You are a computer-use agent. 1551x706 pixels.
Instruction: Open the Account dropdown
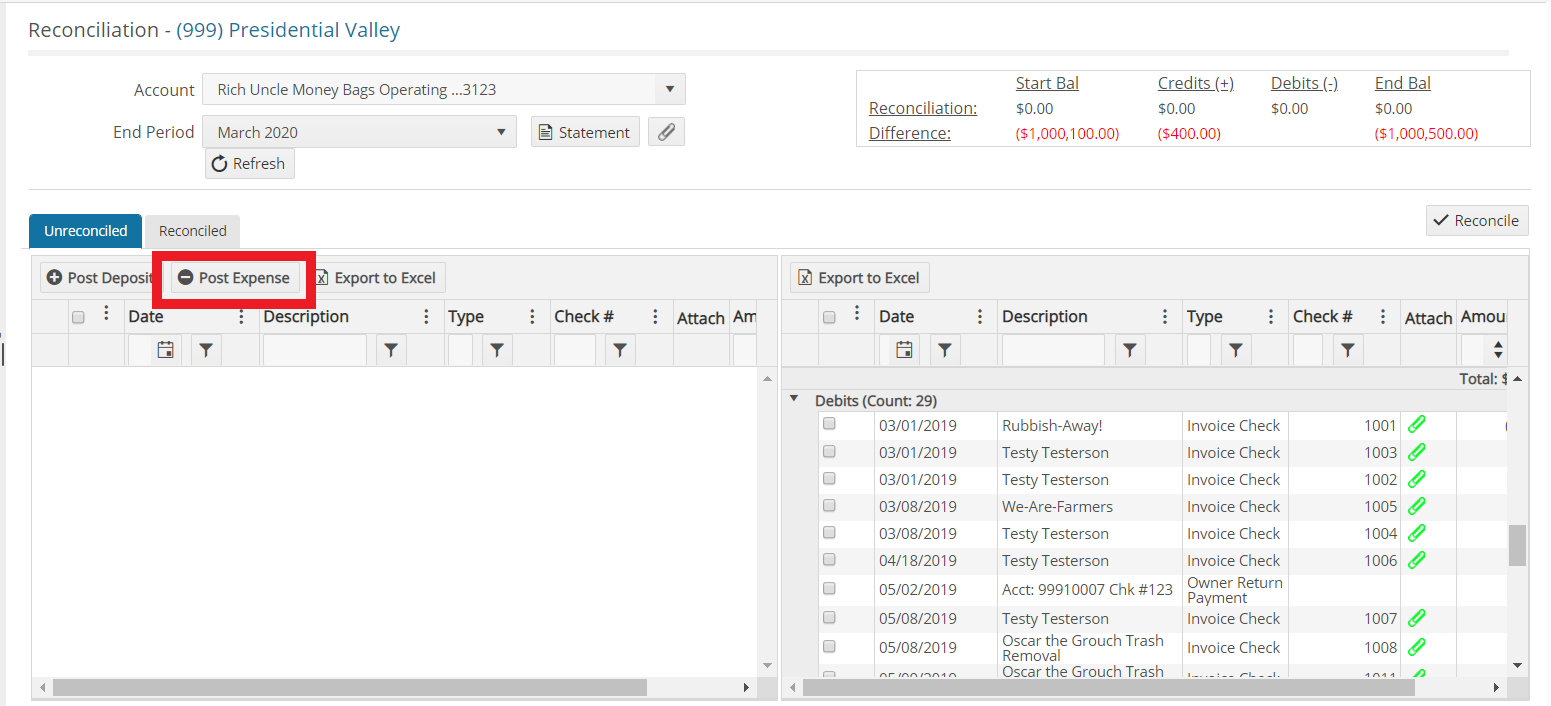(444, 89)
